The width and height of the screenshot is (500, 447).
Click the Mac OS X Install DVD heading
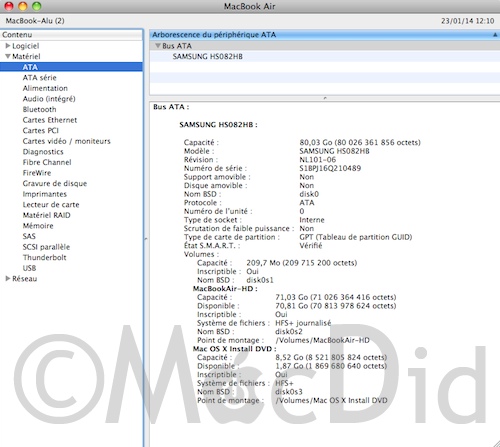click(235, 349)
